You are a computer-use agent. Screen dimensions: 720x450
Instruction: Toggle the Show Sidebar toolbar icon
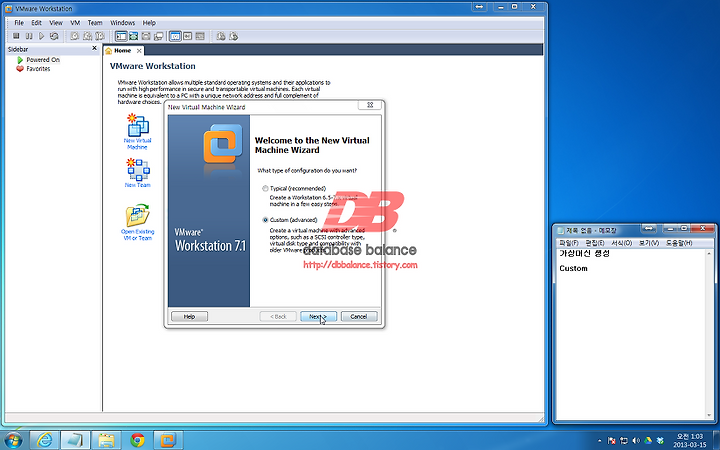point(121,36)
